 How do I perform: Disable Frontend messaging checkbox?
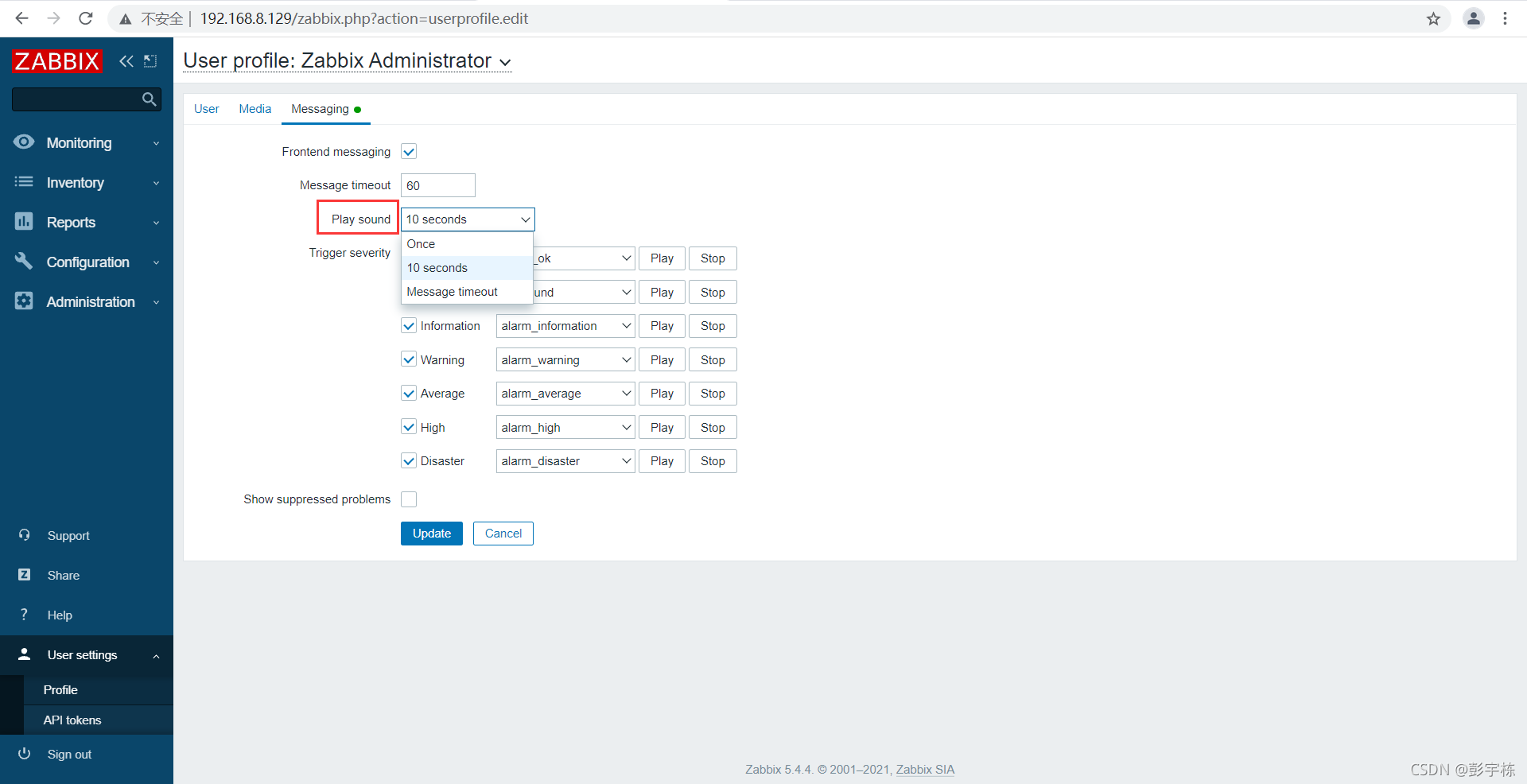pyautogui.click(x=409, y=152)
